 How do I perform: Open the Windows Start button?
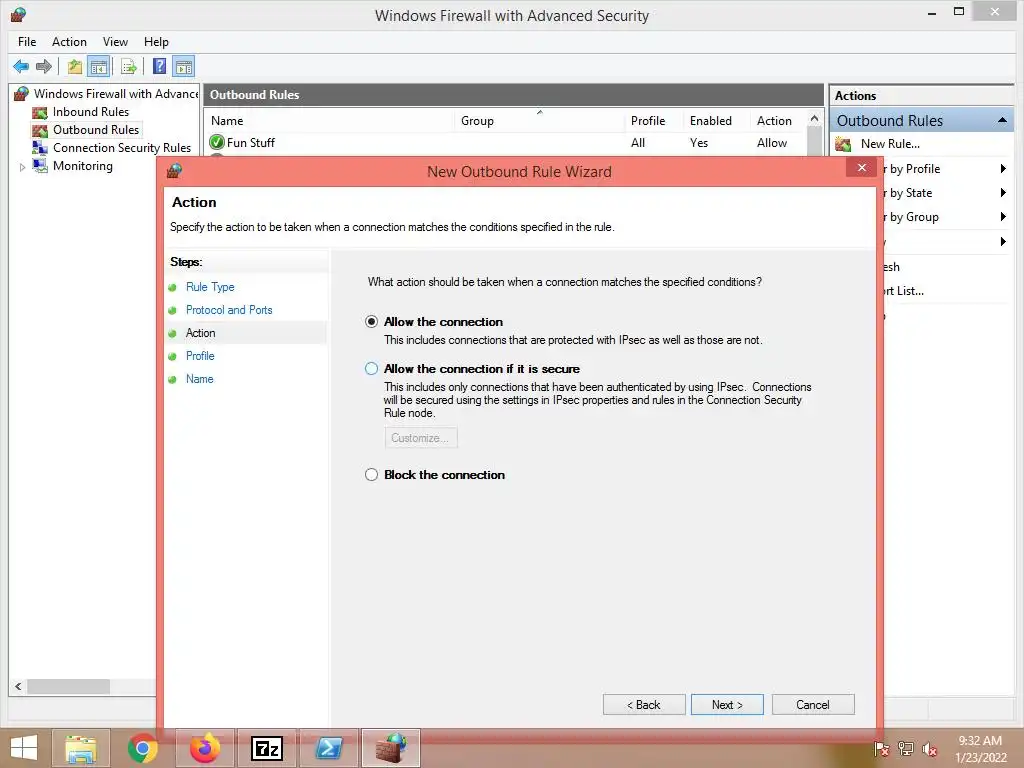click(x=24, y=748)
